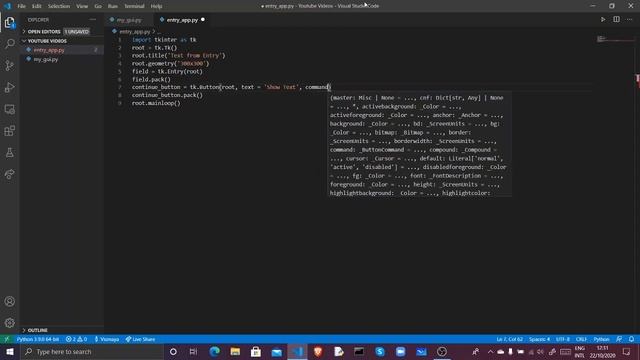This screenshot has width=640, height=360.
Task: Select Python interpreter in status bar
Action: tap(38, 339)
